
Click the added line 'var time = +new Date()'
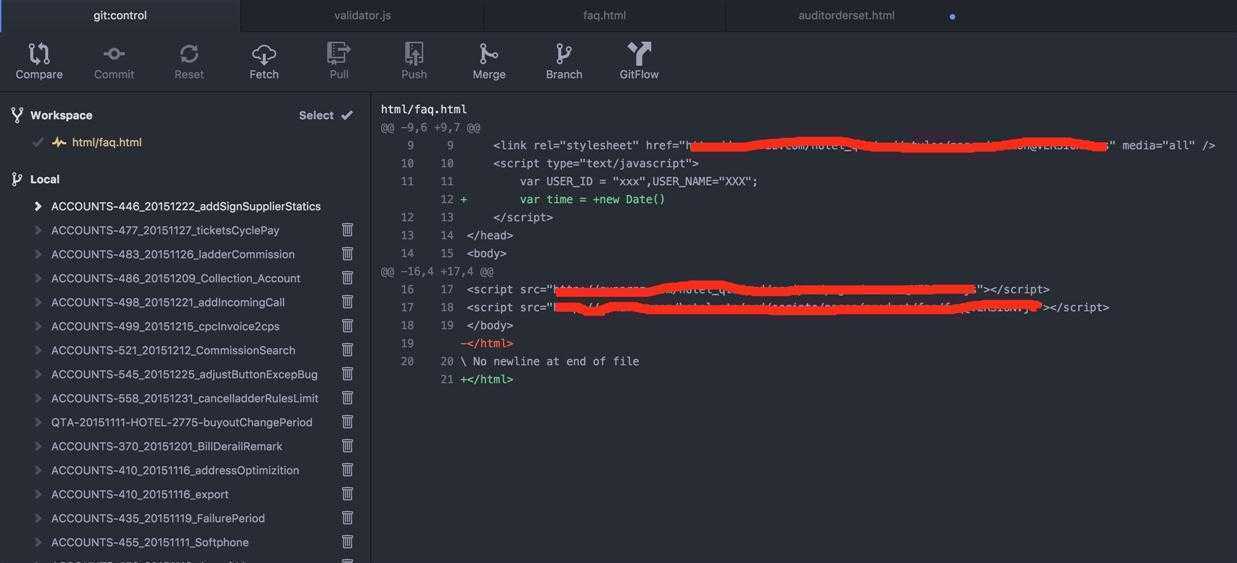[x=592, y=199]
